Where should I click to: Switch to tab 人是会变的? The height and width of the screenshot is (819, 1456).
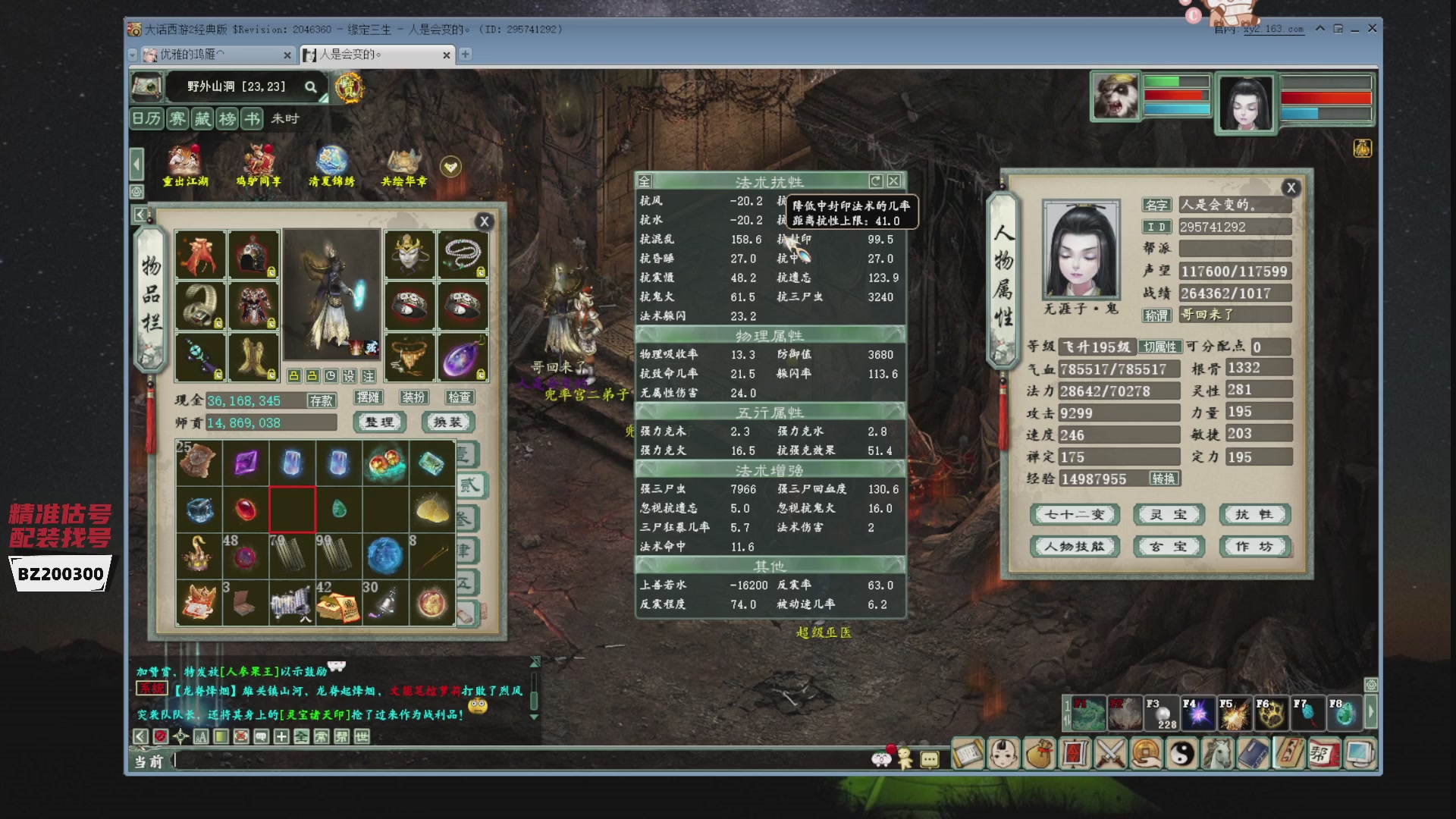377,55
